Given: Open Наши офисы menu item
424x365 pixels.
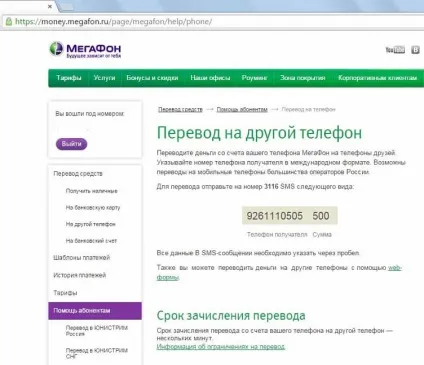Looking at the screenshot, I should [210, 78].
